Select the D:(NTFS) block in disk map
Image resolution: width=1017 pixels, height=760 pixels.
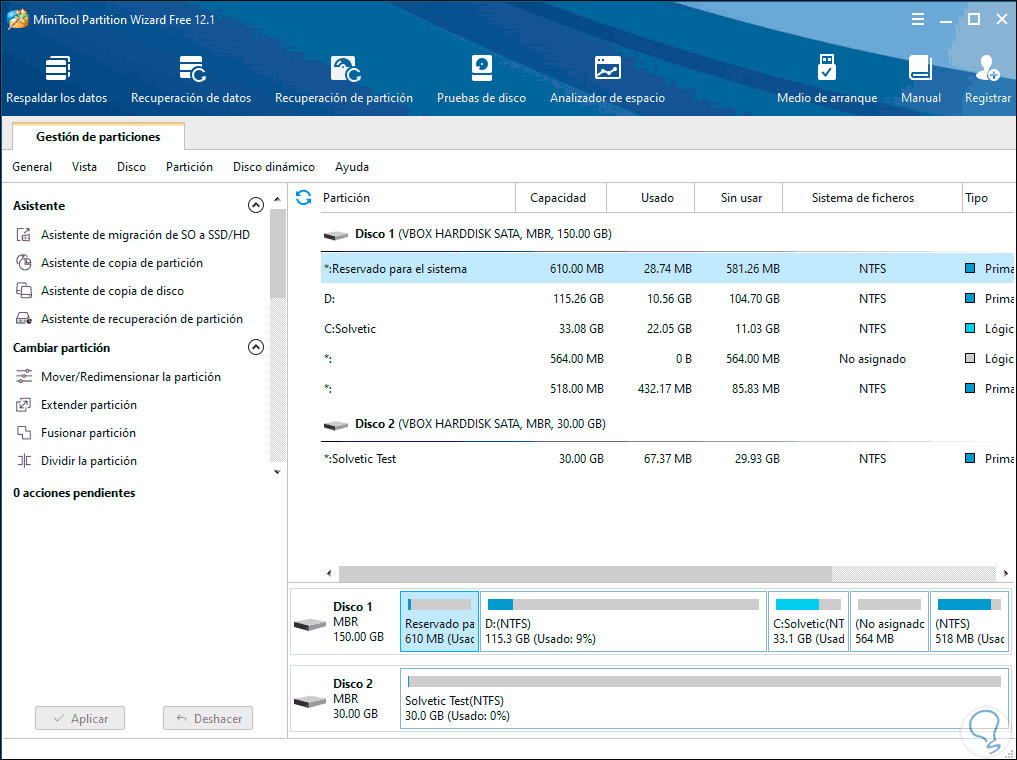tap(622, 622)
